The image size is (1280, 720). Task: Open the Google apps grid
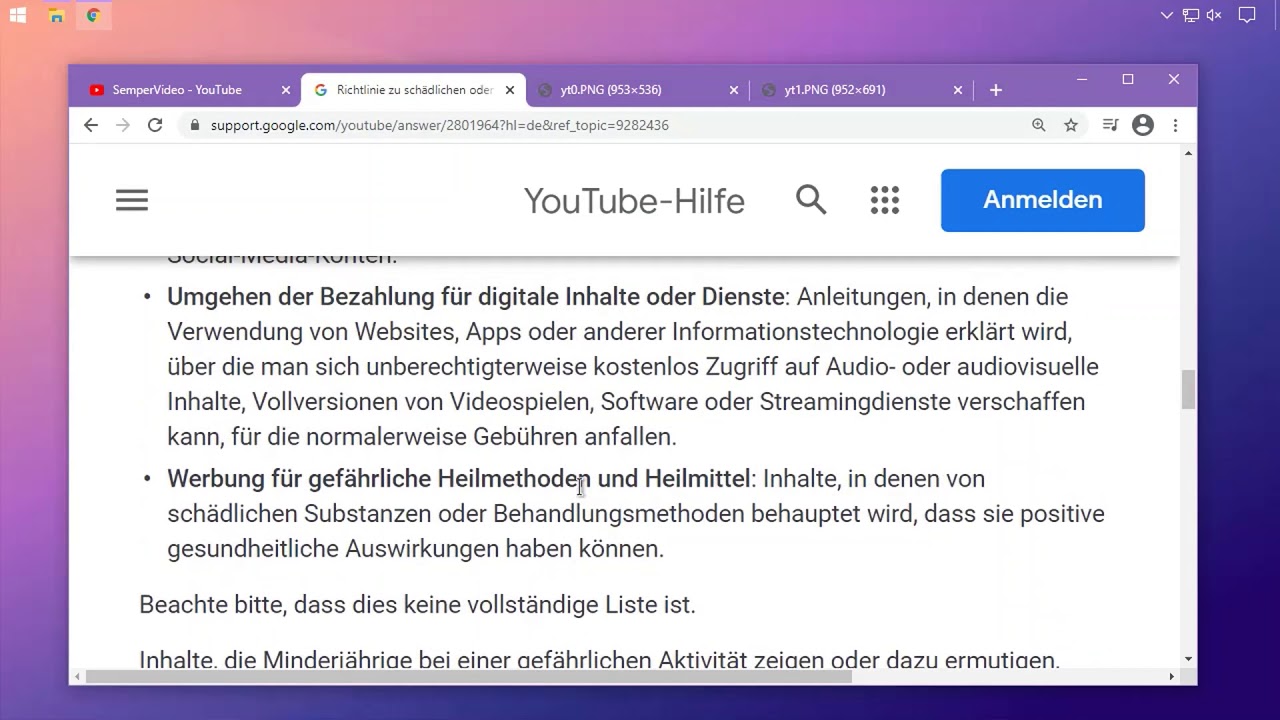click(885, 200)
